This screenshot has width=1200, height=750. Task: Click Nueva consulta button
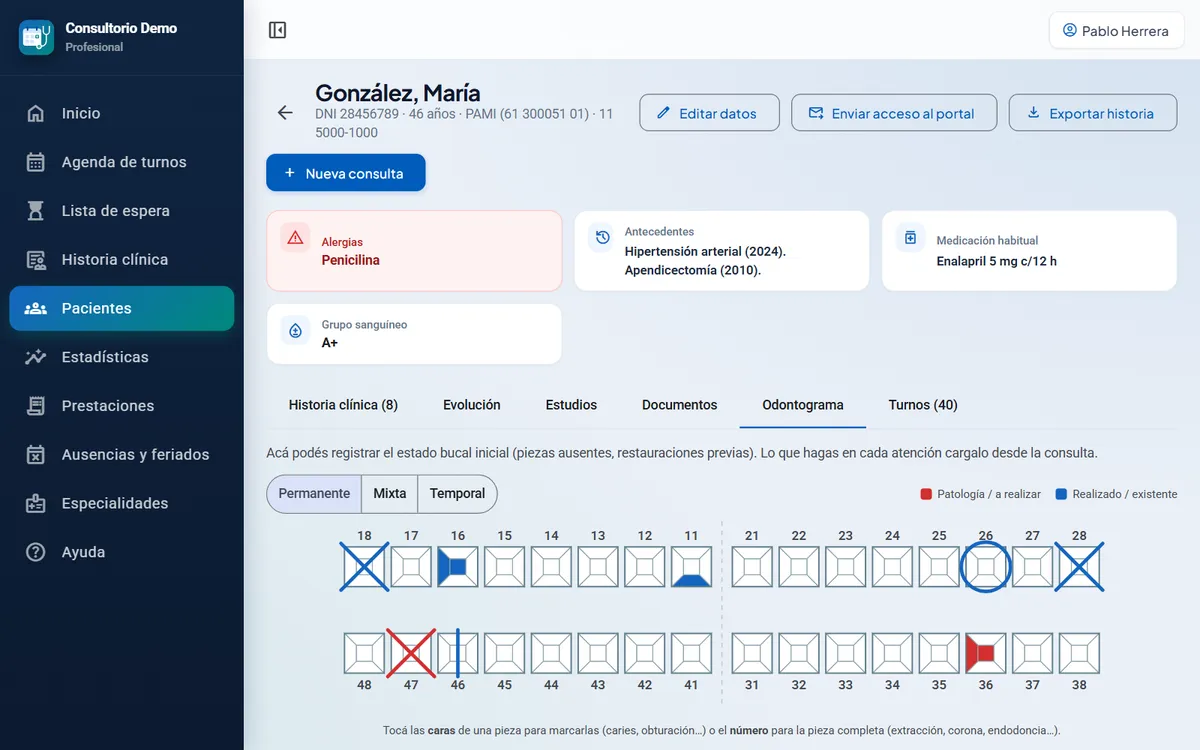pyautogui.click(x=346, y=173)
